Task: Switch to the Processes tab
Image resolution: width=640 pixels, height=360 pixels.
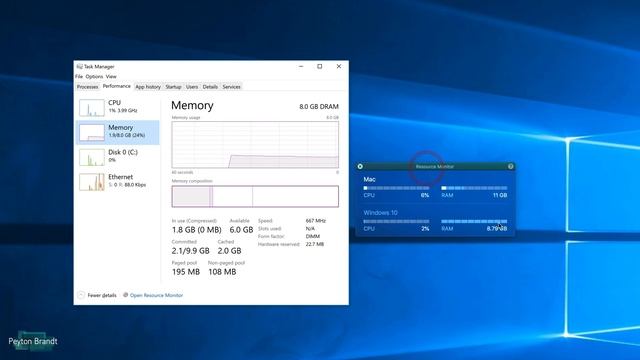Action: [x=87, y=87]
